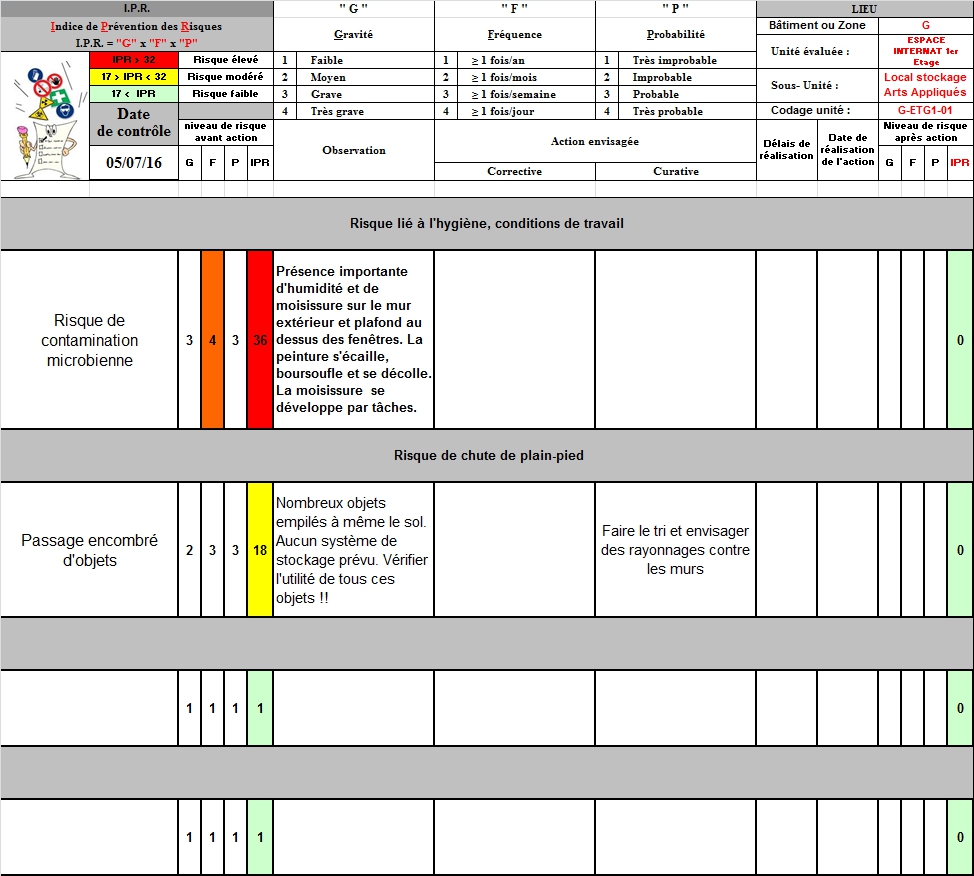
Task: Select the hygiene risk section header row
Action: coord(486,223)
